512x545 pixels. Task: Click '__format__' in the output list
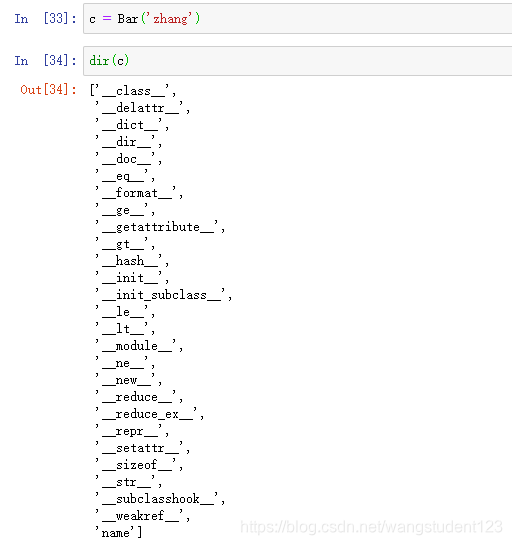point(136,193)
